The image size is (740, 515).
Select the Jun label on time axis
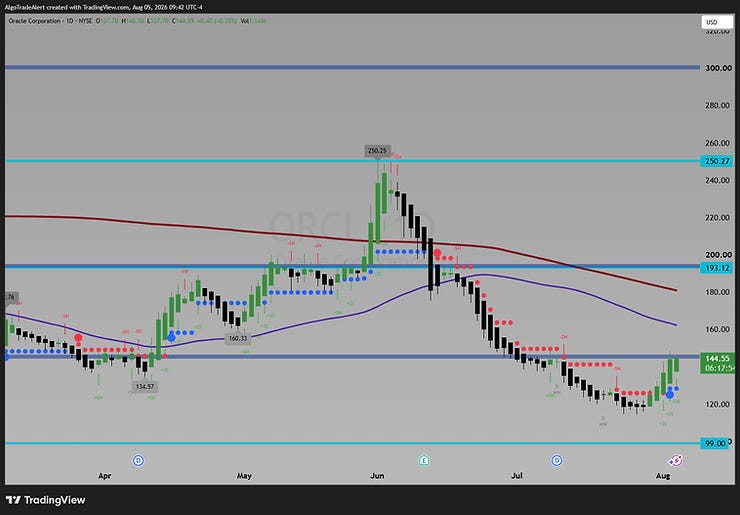pos(377,476)
